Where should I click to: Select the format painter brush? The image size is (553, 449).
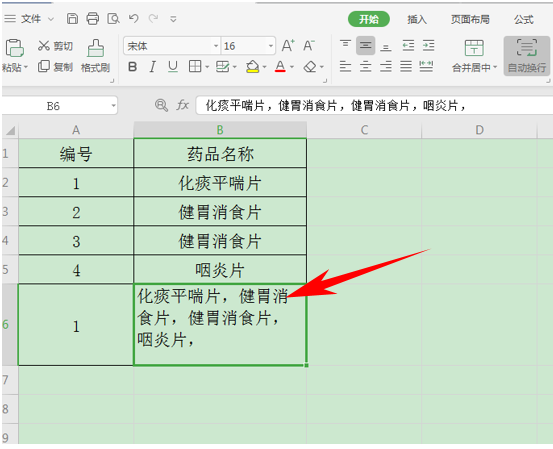point(96,56)
